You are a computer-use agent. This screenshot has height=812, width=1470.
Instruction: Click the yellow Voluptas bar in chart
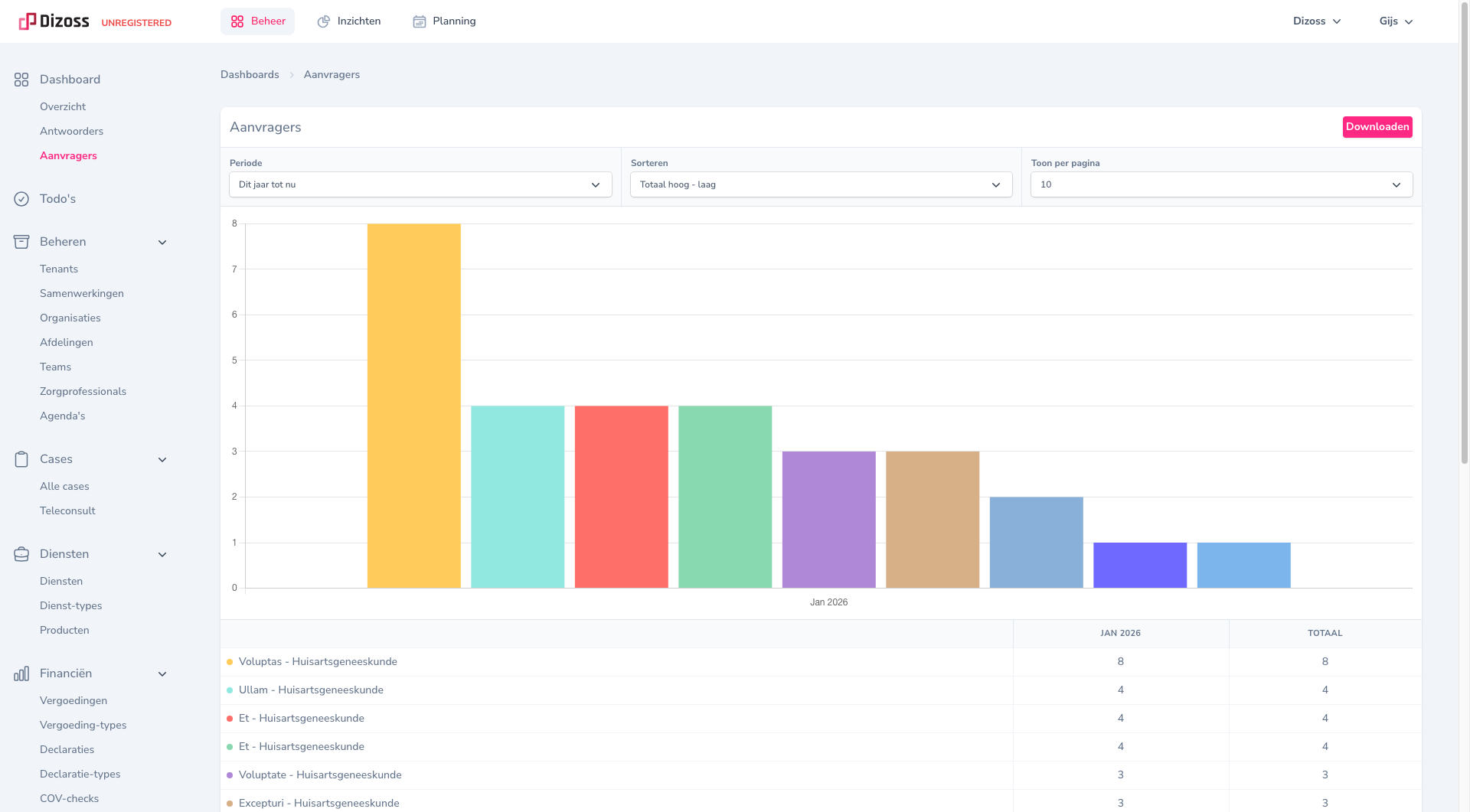(x=413, y=406)
